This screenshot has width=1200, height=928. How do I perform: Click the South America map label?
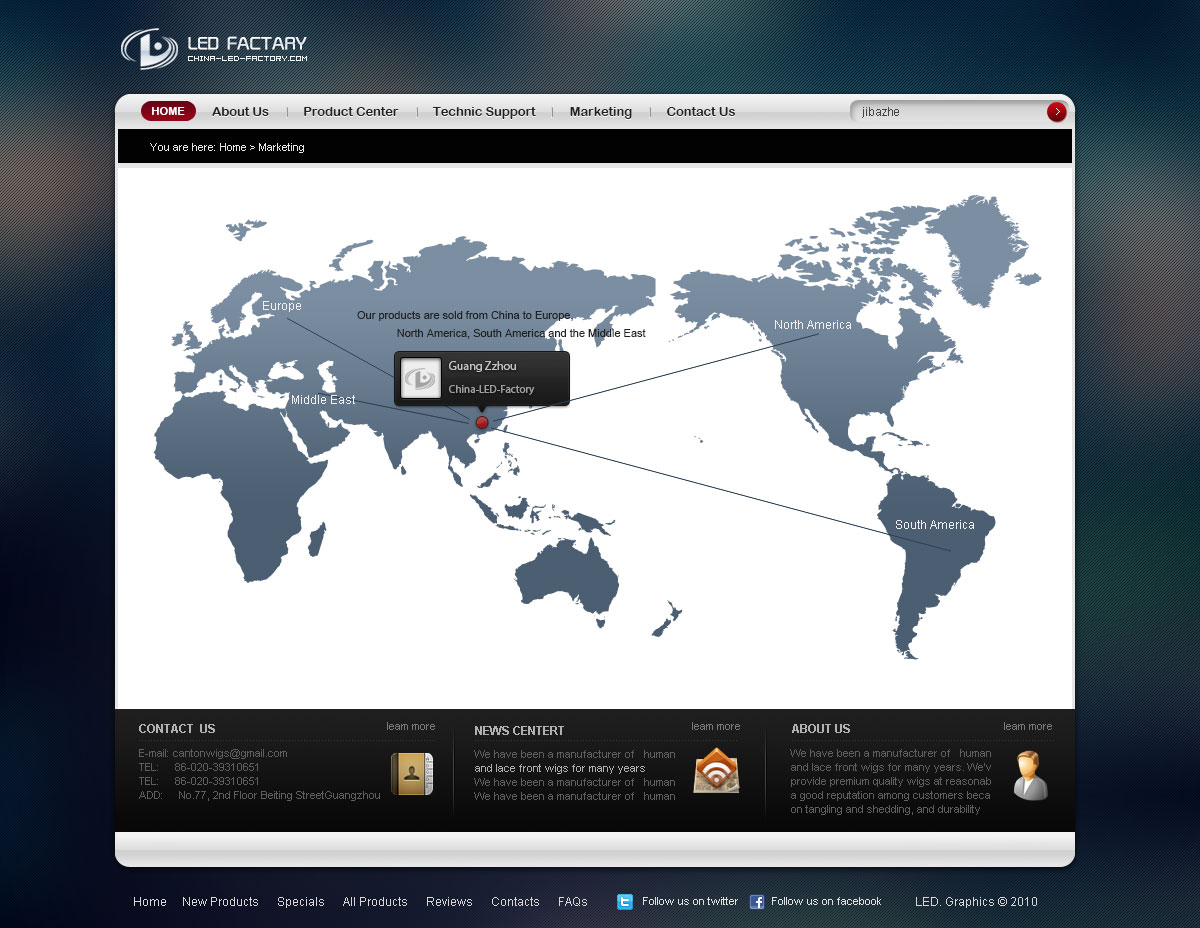click(934, 525)
